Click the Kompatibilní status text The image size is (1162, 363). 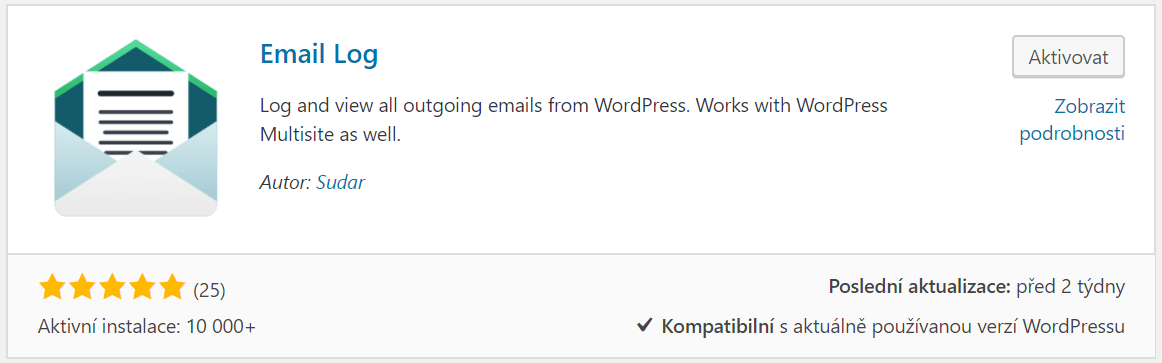[x=717, y=326]
